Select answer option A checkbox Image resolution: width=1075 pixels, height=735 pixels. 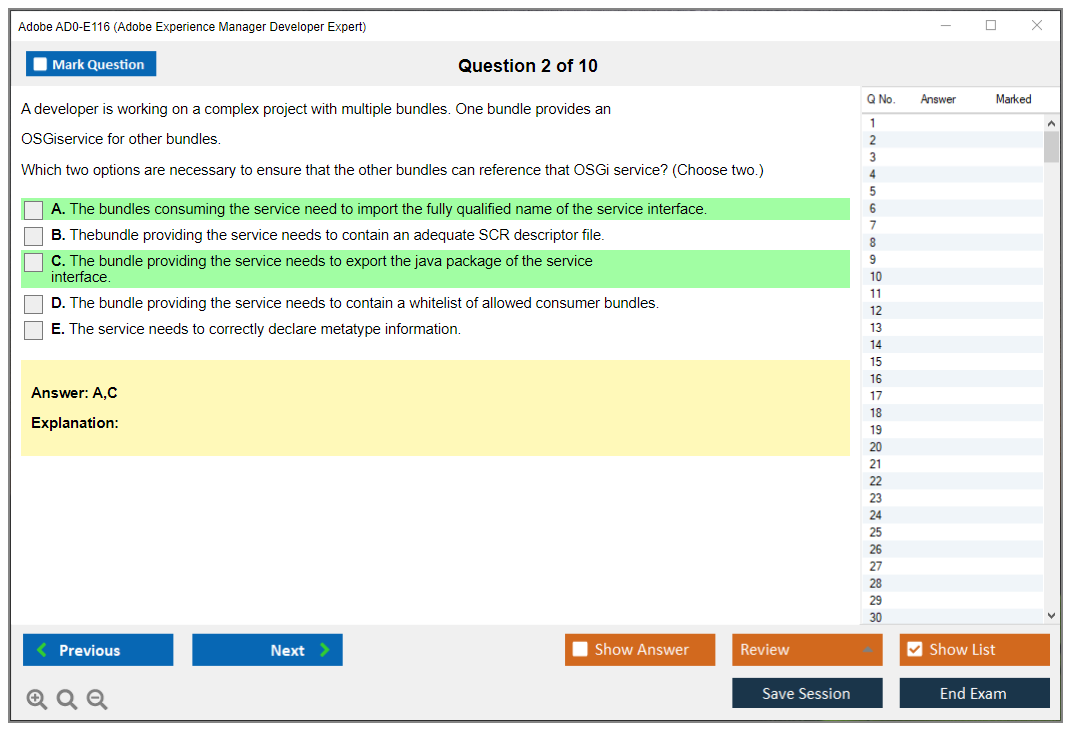tap(34, 210)
